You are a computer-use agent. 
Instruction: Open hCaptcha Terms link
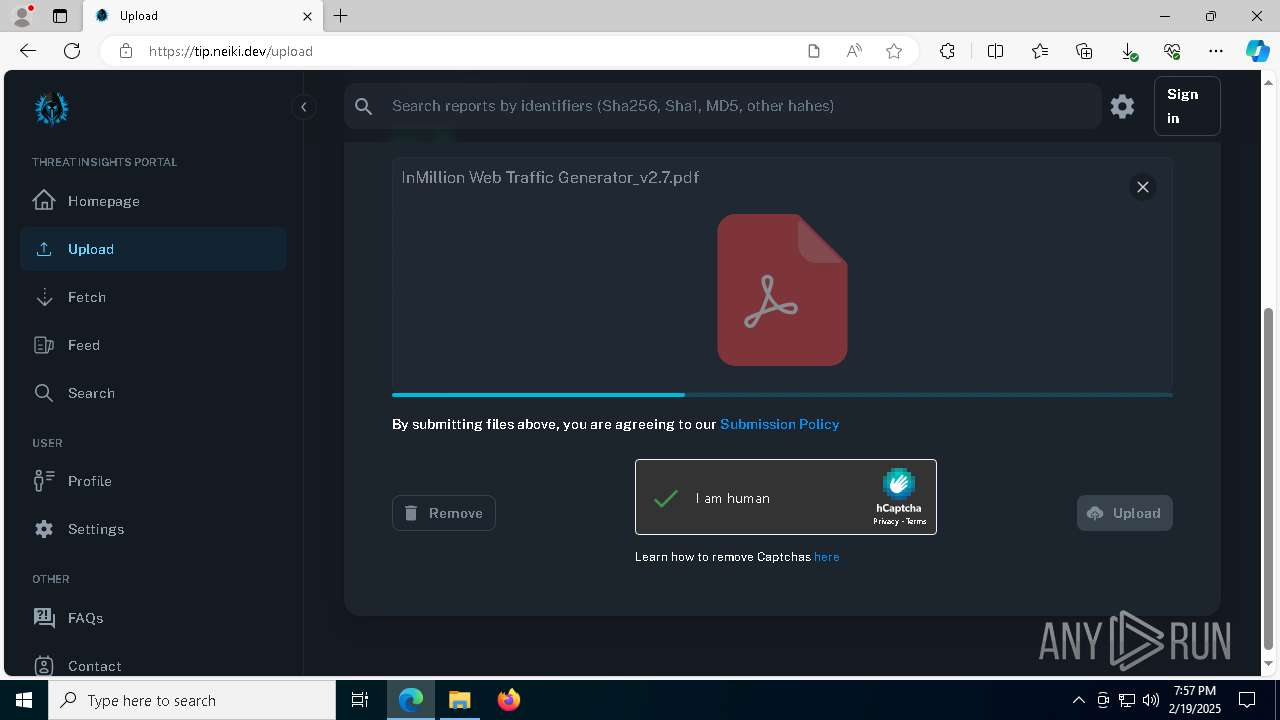click(x=916, y=522)
